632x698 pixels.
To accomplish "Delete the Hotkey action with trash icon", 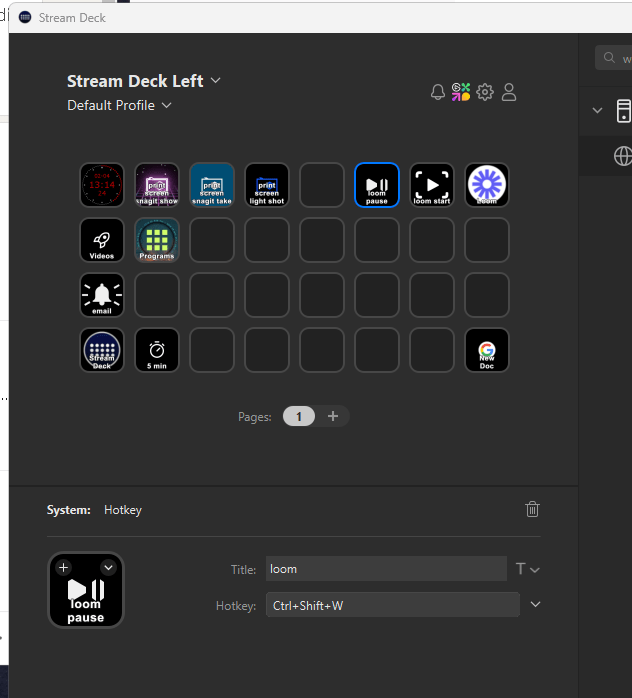I will [532, 509].
